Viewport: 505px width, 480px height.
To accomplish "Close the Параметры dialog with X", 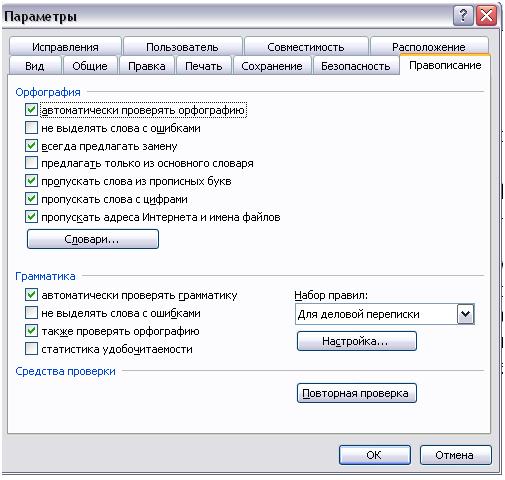I will pyautogui.click(x=487, y=16).
